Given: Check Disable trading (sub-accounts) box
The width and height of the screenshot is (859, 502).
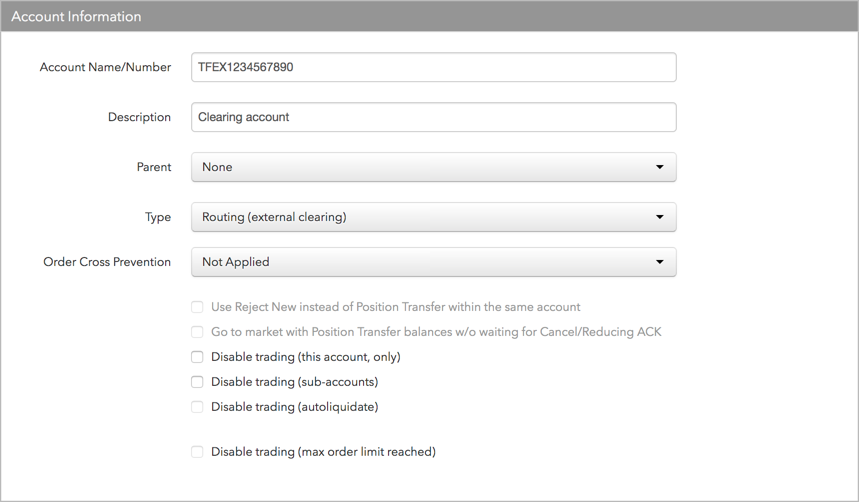Looking at the screenshot, I should (197, 382).
